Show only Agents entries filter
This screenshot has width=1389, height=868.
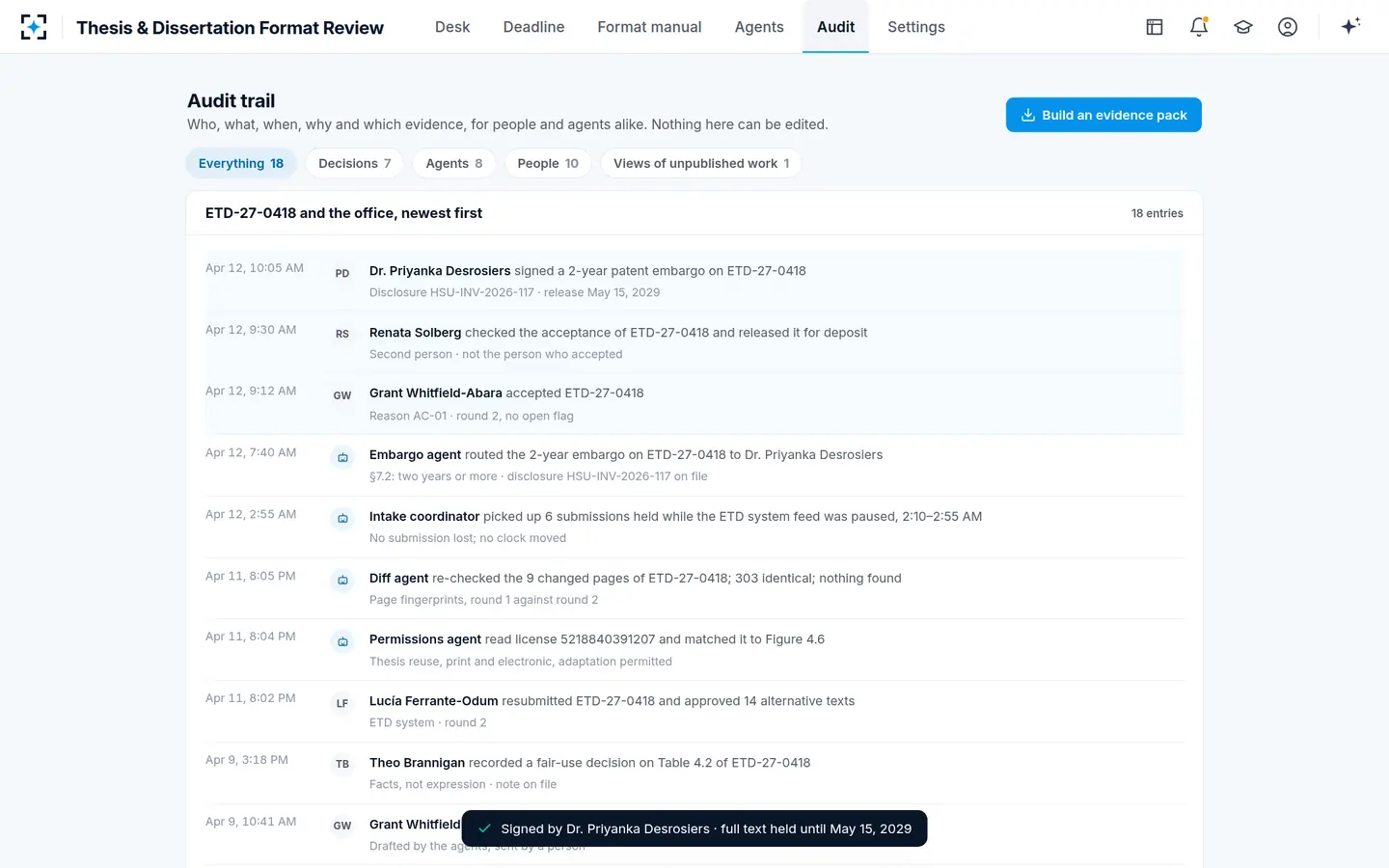(x=454, y=163)
